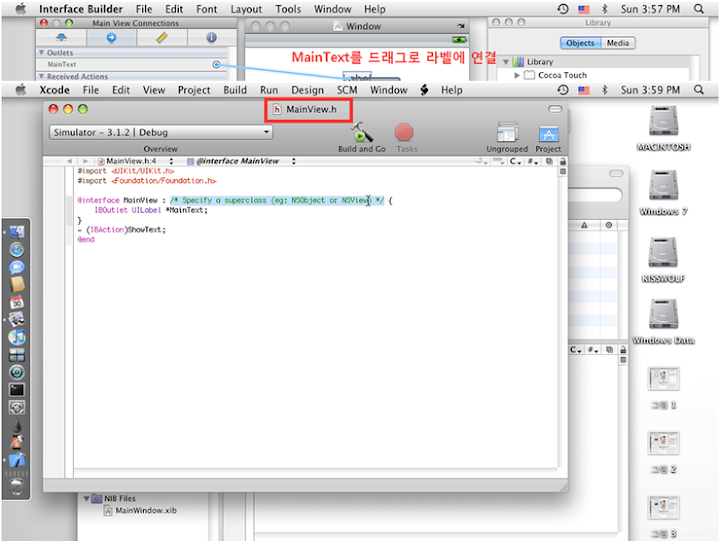Image resolution: width=720 pixels, height=541 pixels.
Task: Click the MainText outlet connection circle
Action: (x=216, y=65)
